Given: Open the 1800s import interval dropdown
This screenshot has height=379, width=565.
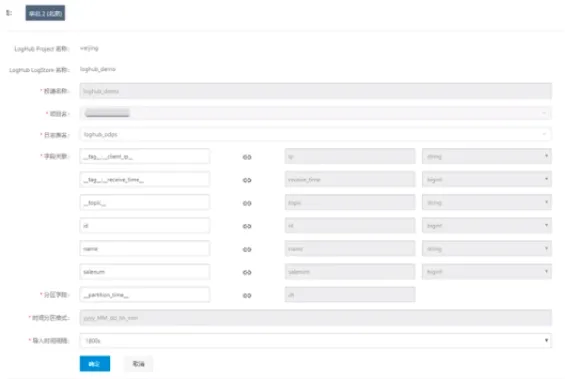Looking at the screenshot, I should point(316,340).
